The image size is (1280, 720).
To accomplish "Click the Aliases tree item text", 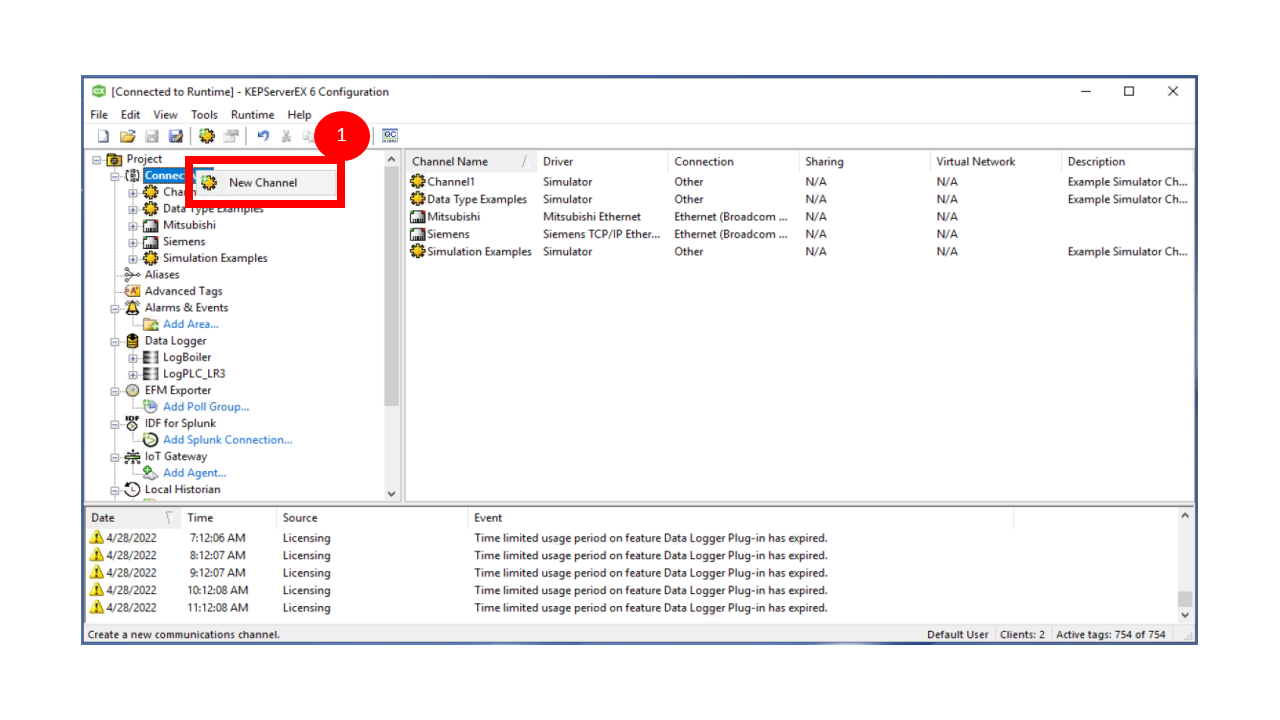I will [162, 275].
